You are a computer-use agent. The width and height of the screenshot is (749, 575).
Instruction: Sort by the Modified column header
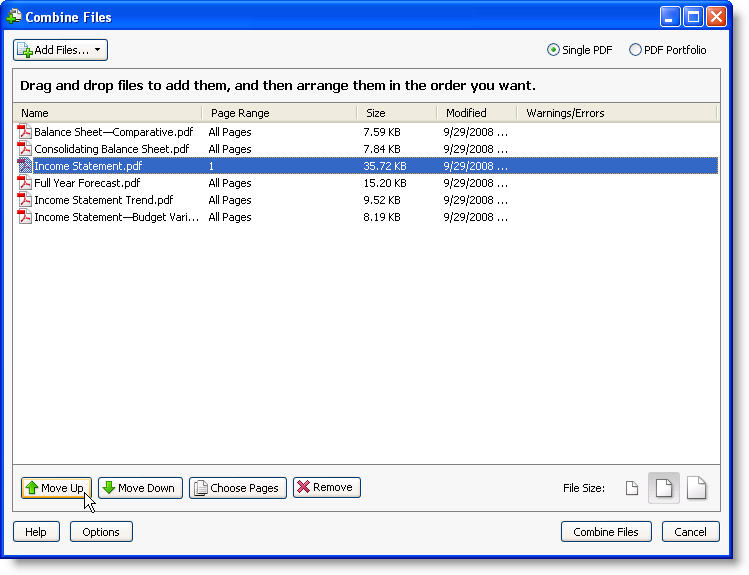477,113
